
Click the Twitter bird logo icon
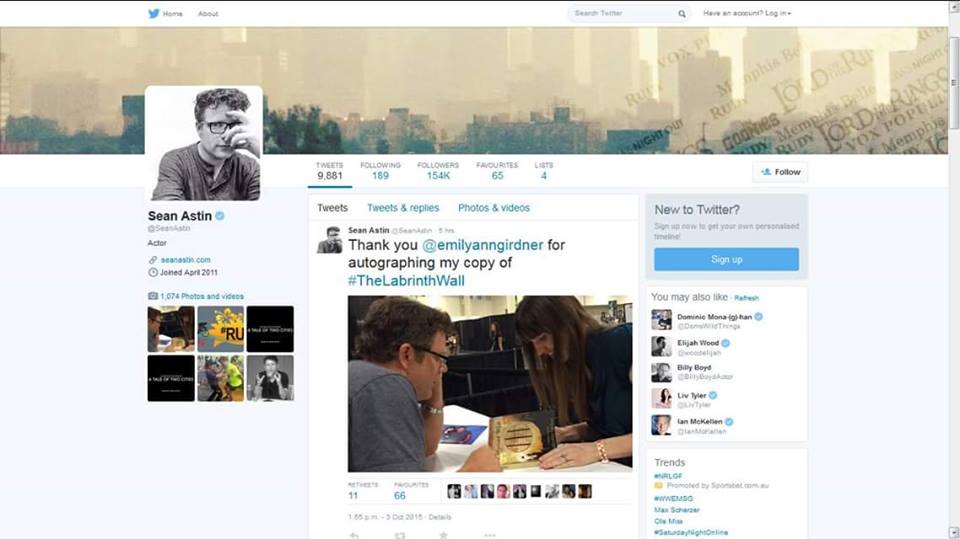(x=154, y=13)
